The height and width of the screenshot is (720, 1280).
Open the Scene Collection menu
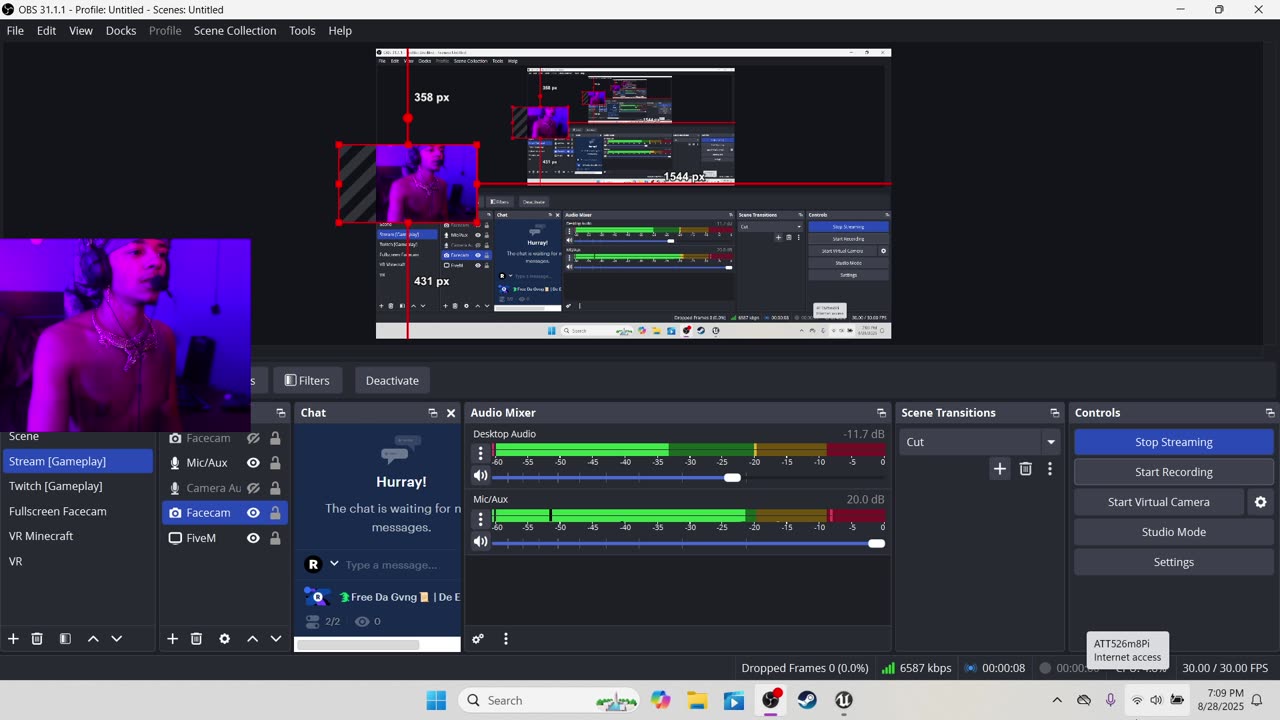click(235, 31)
